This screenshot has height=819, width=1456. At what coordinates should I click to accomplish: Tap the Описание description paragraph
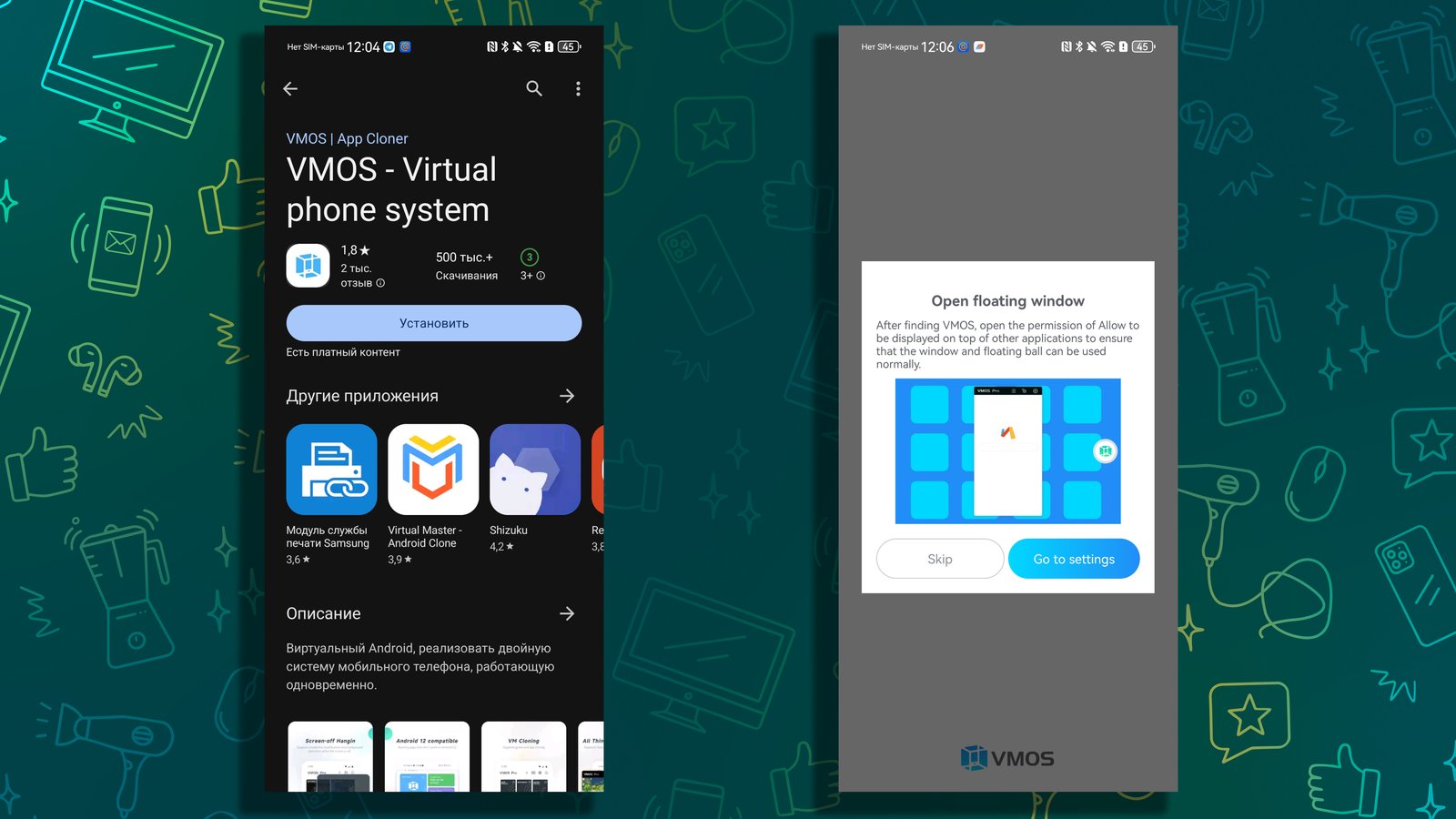pyautogui.click(x=420, y=666)
